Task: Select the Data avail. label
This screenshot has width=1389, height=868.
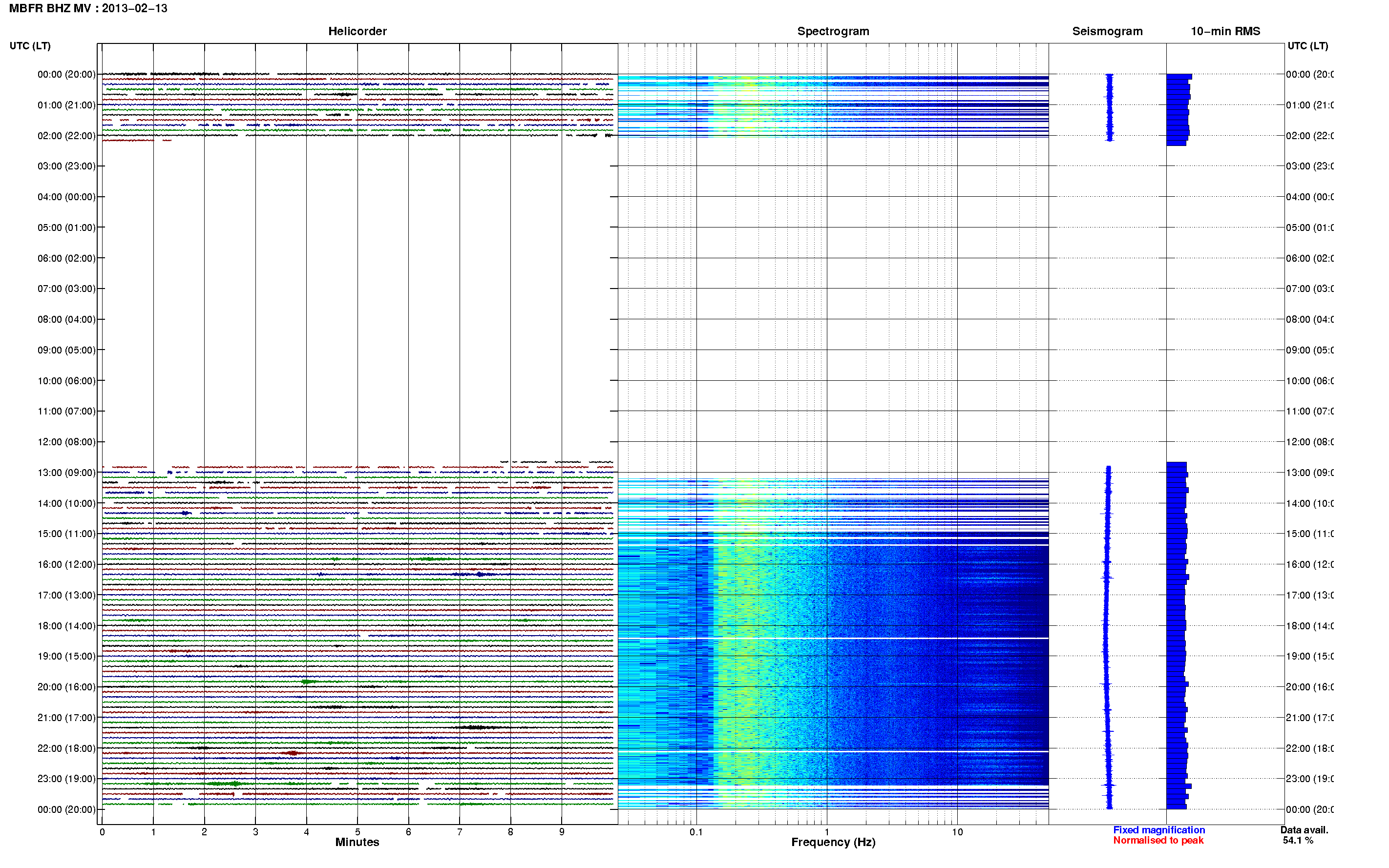Action: [x=1304, y=830]
